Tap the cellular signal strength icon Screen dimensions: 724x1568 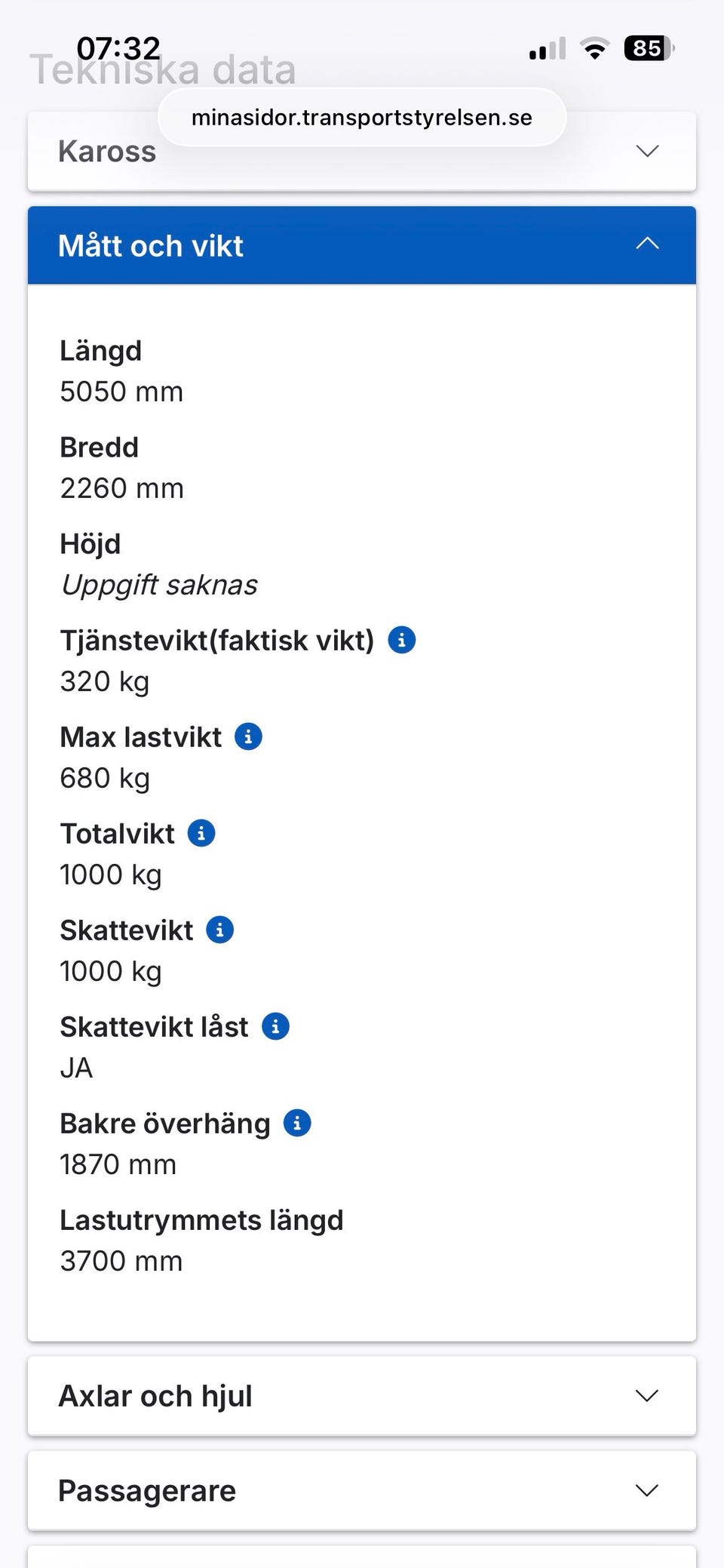coord(547,49)
